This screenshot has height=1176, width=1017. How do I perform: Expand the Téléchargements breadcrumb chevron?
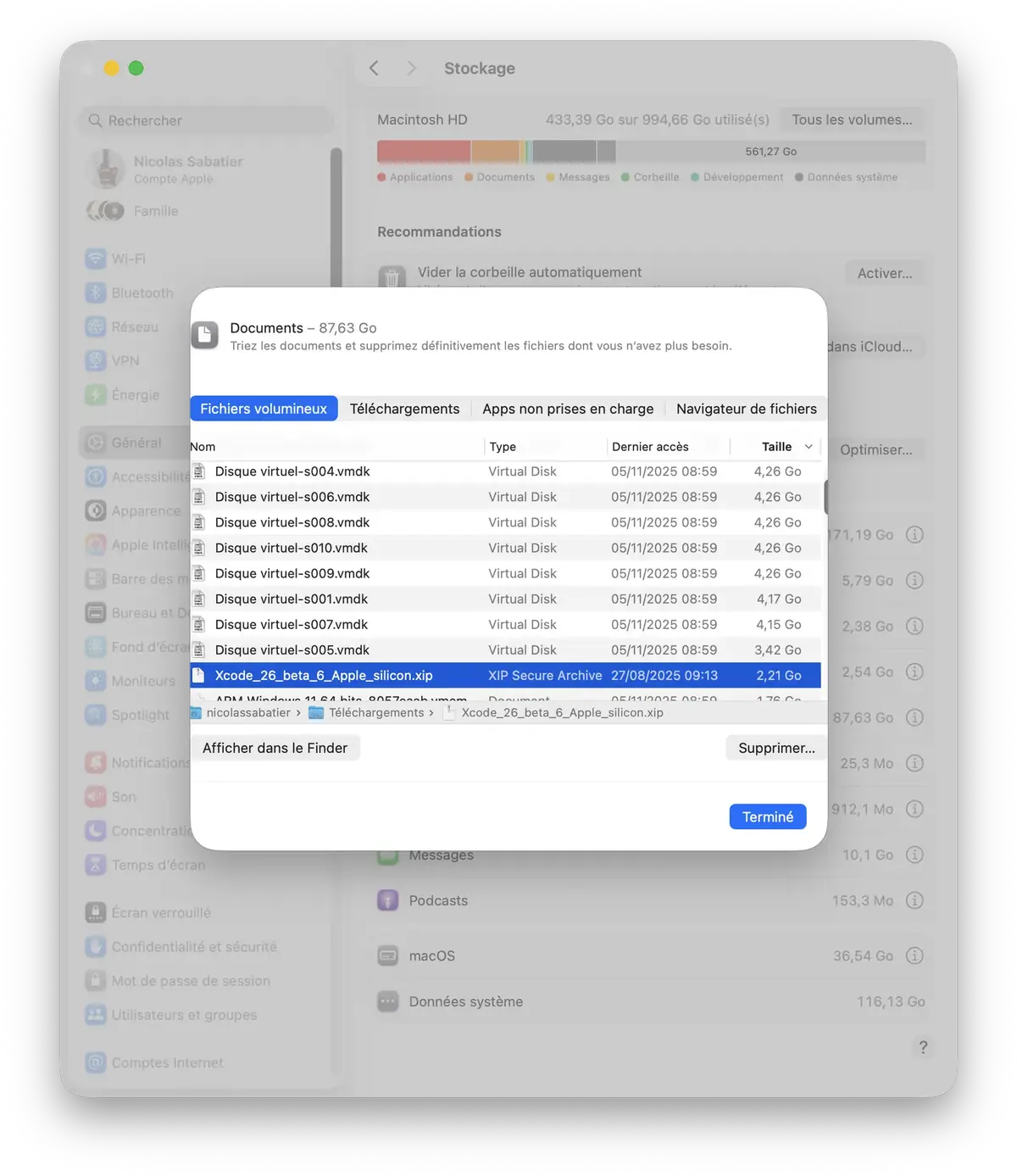[x=432, y=712]
